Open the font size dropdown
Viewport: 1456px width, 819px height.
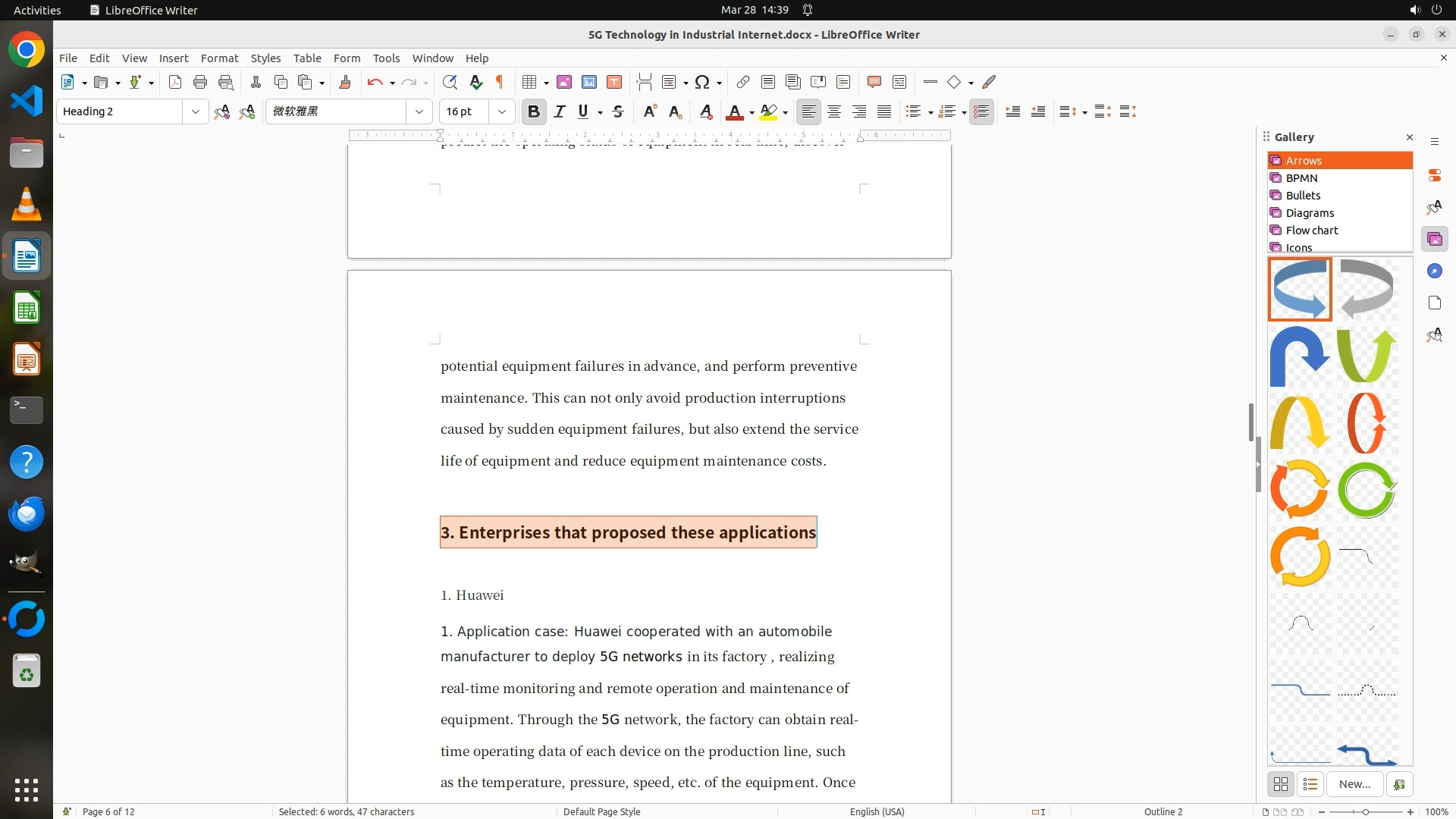click(x=501, y=111)
